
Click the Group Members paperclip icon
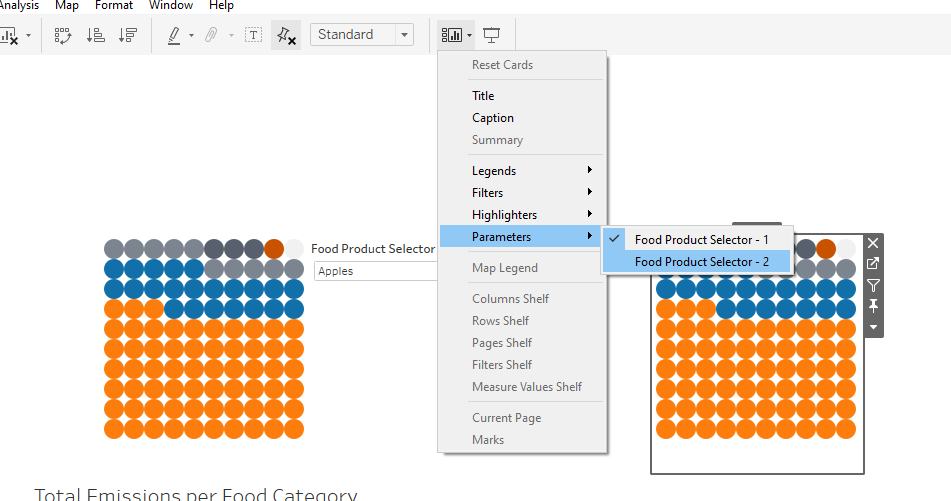click(x=211, y=35)
